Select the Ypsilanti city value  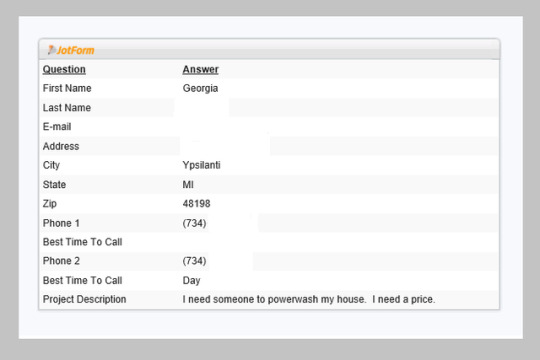coord(201,165)
